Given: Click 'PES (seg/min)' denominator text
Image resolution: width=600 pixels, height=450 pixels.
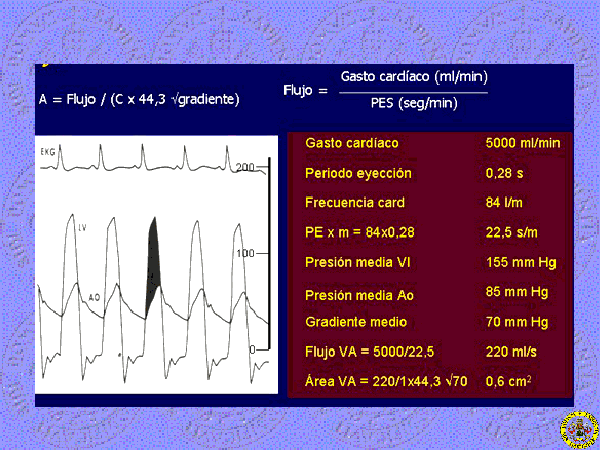Looking at the screenshot, I should [x=414, y=103].
